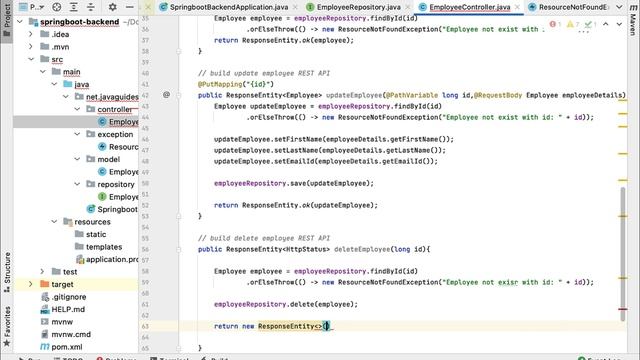640x360 pixels.
Task: Collapse the springboot-backend root node
Action: coord(20,22)
